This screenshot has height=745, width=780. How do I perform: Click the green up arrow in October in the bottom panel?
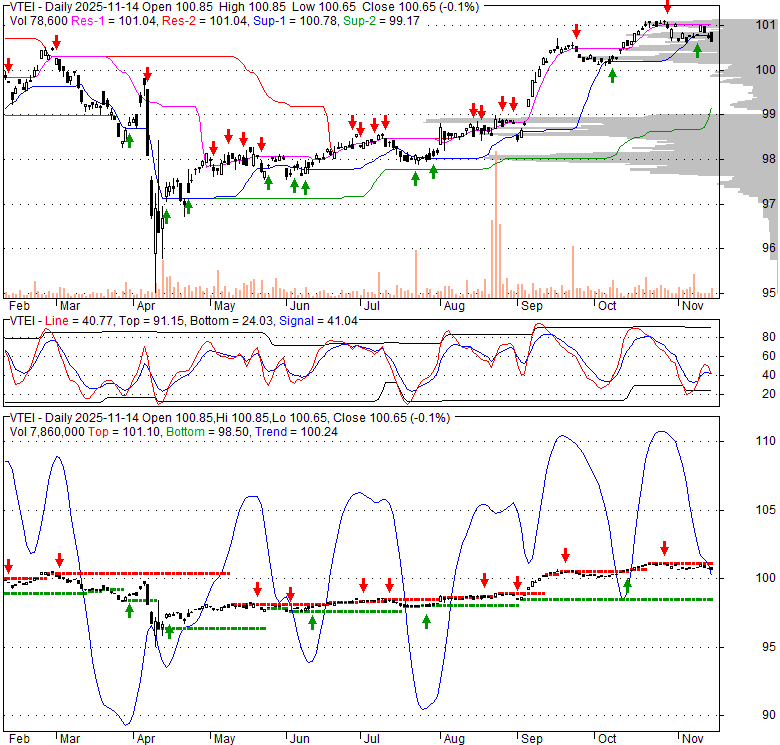click(x=628, y=585)
